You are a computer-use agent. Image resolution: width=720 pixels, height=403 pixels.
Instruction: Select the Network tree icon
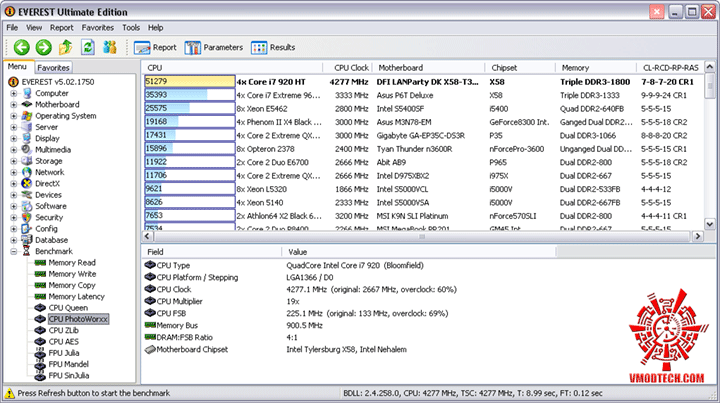(x=27, y=172)
